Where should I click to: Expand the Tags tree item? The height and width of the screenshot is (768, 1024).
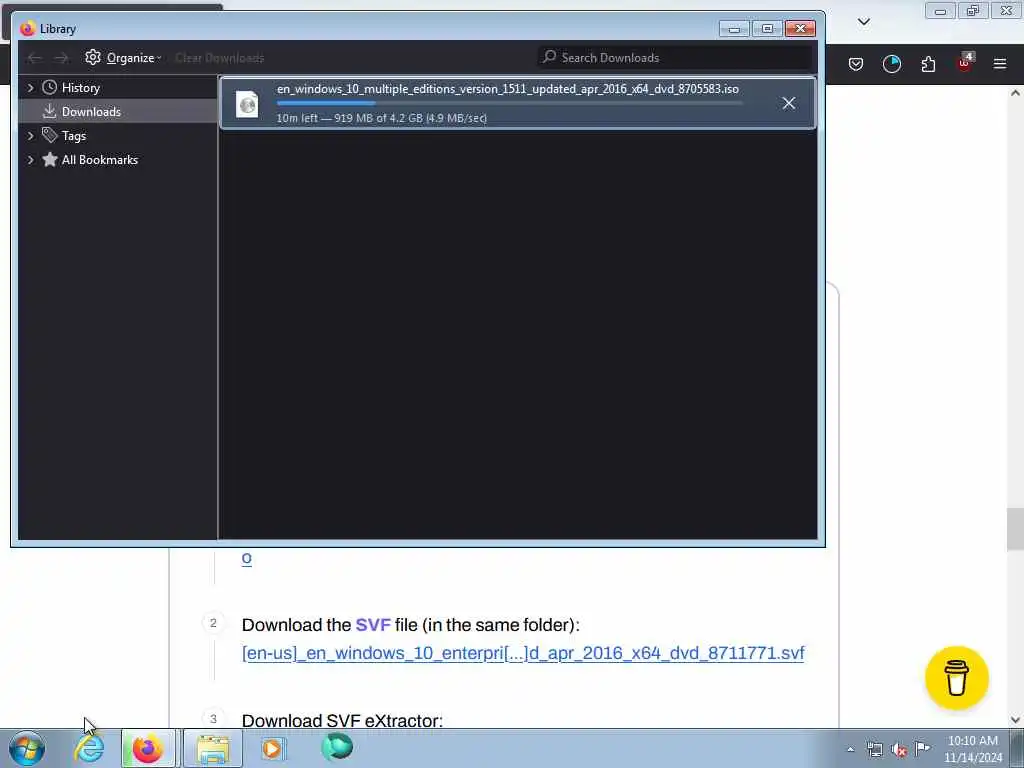[x=30, y=136]
